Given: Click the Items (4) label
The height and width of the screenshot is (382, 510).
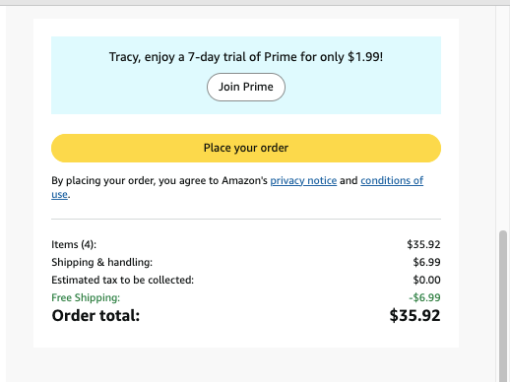Looking at the screenshot, I should (74, 244).
